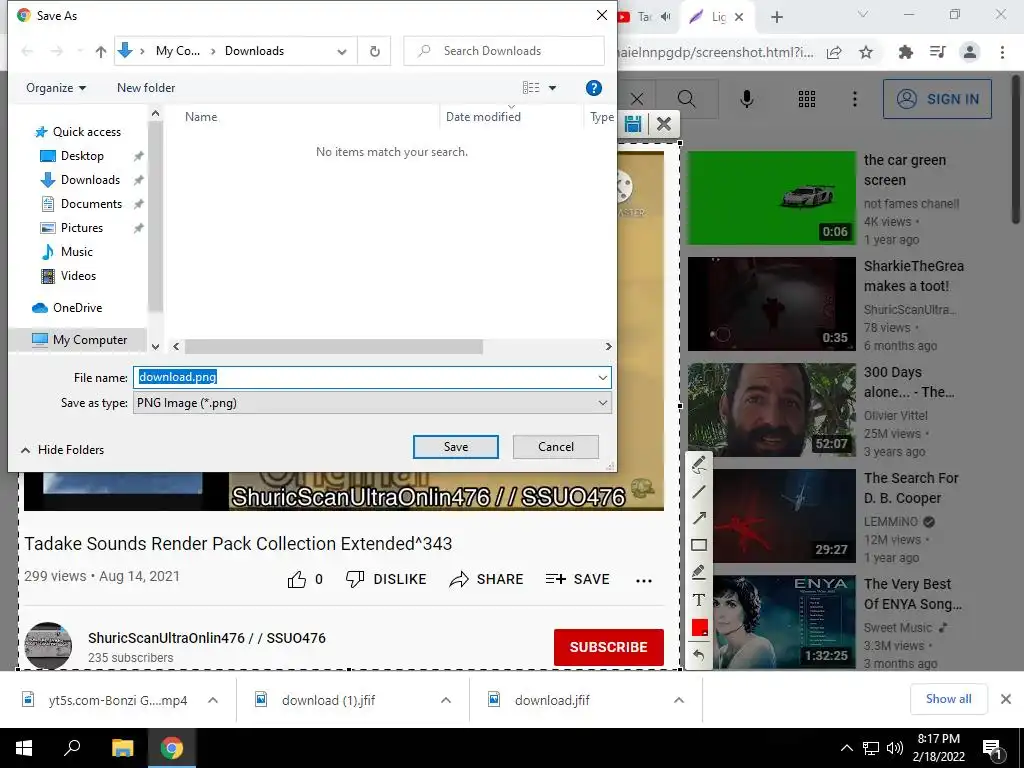Select Downloads in the navigation pane
Image resolution: width=1024 pixels, height=768 pixels.
point(80,180)
